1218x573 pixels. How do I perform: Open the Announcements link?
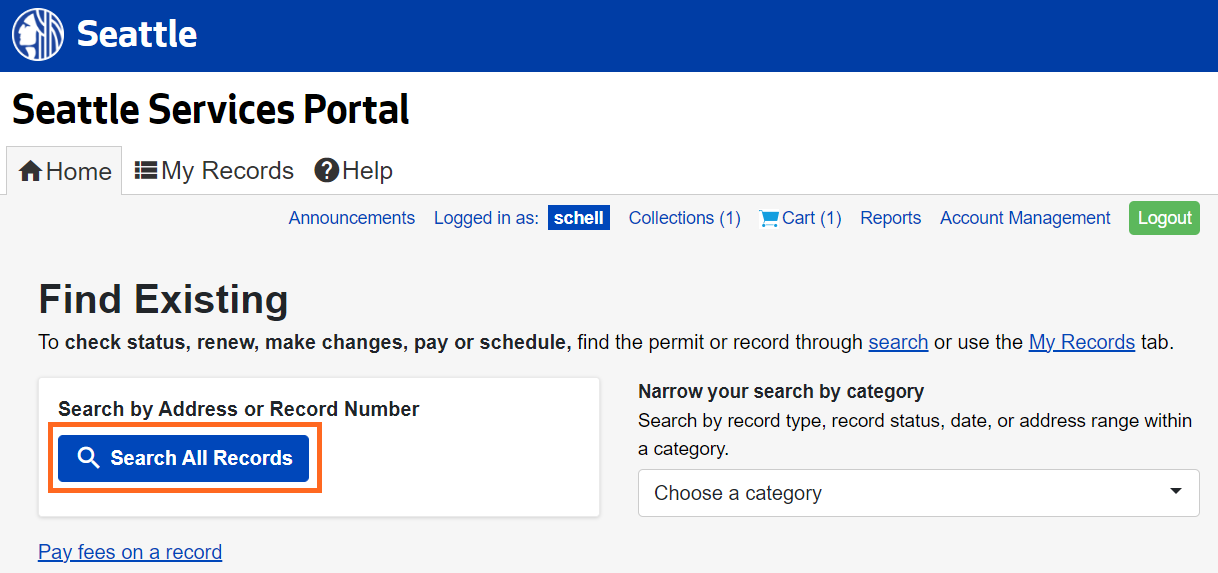[x=352, y=218]
